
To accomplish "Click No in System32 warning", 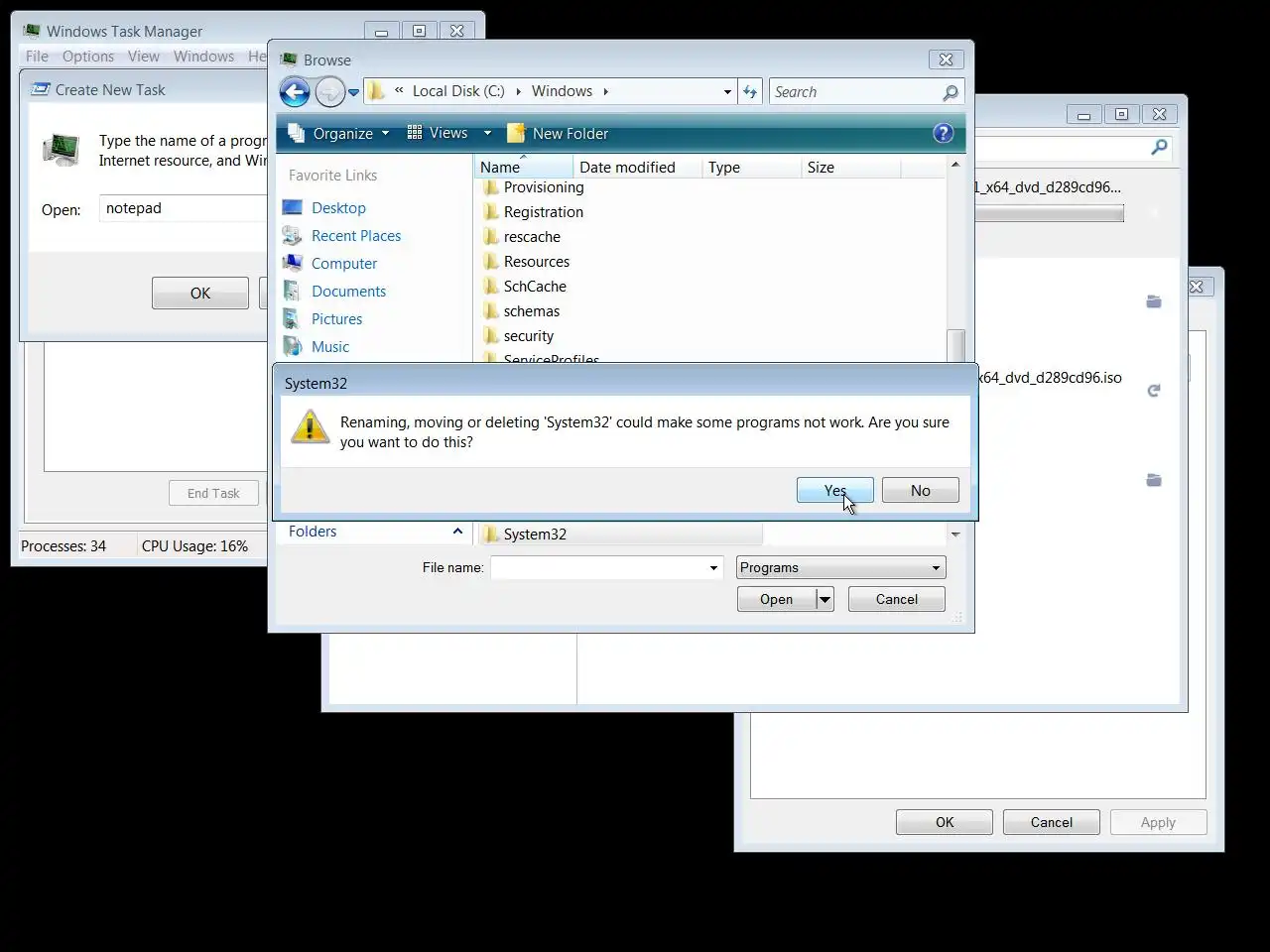I will click(x=920, y=491).
